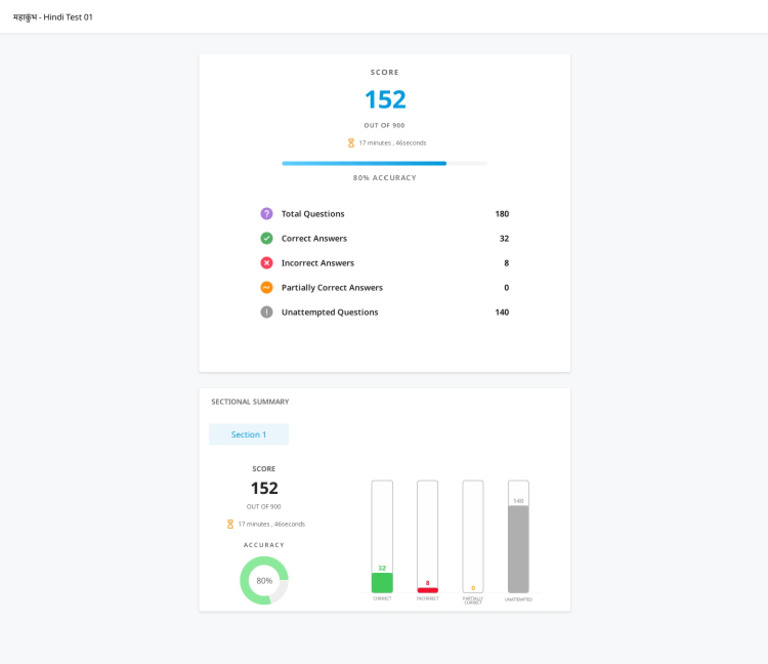Image resolution: width=768 pixels, height=664 pixels.
Task: Click the Partially Correct Answers label
Action: click(332, 287)
